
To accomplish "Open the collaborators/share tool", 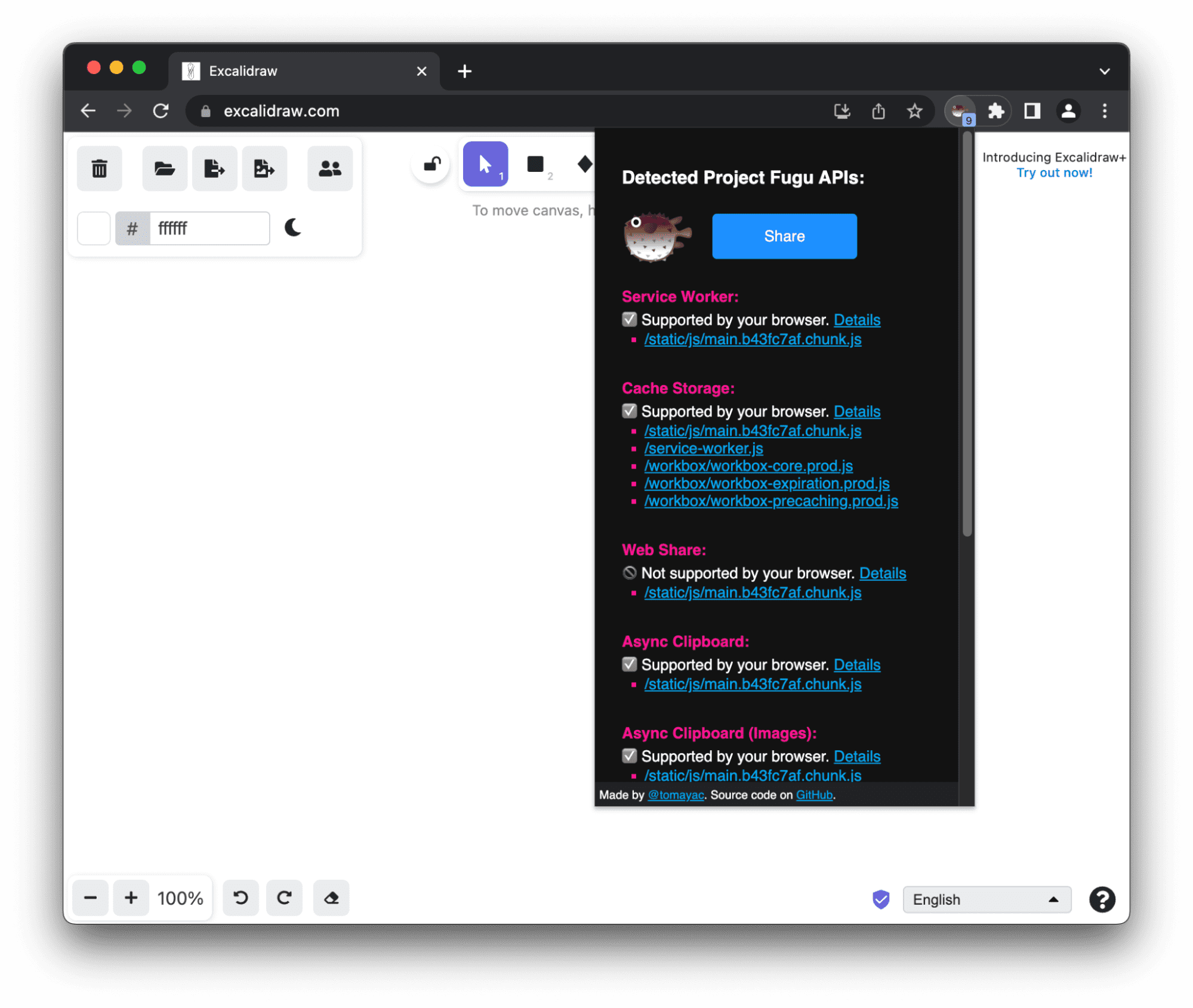I will click(329, 167).
